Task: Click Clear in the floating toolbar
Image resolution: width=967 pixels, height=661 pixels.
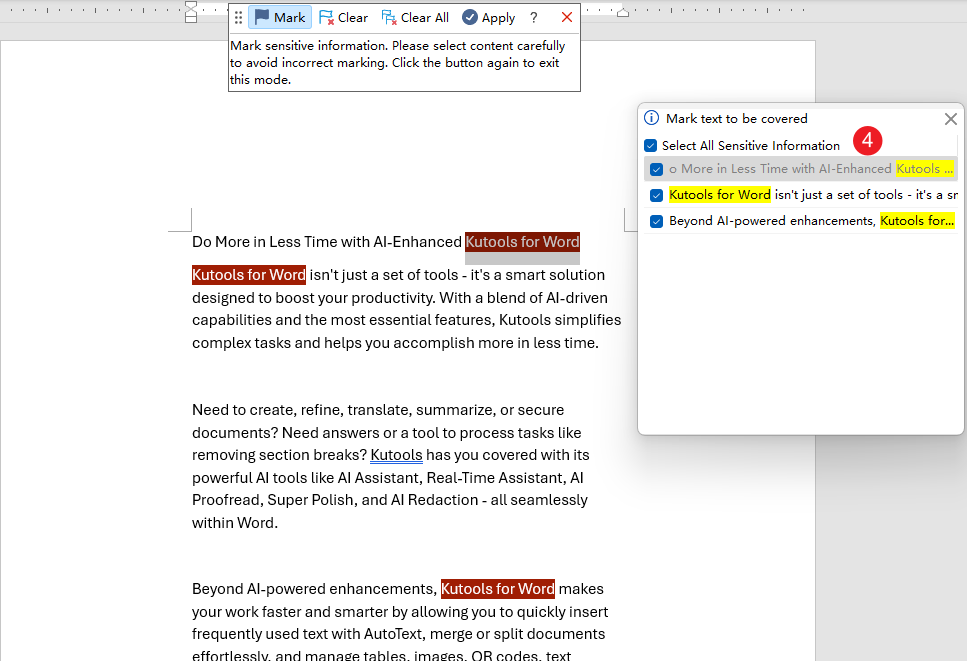Action: [344, 18]
